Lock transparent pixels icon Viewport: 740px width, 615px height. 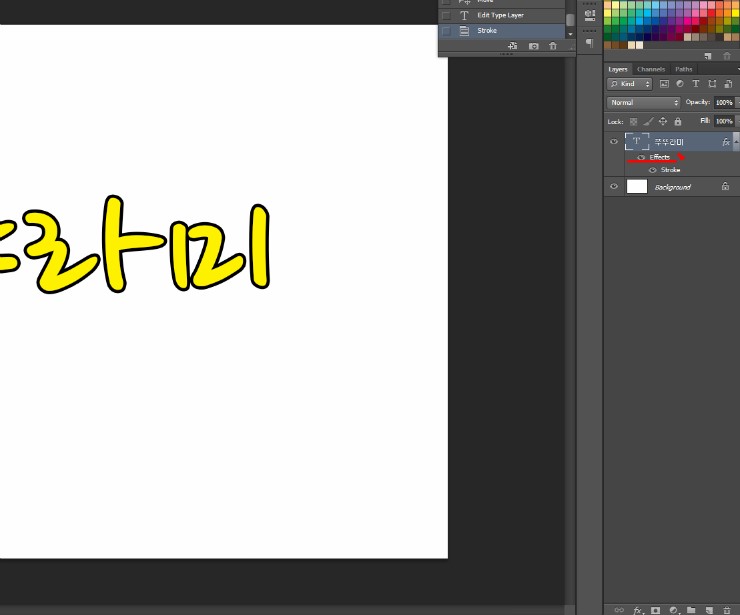(x=633, y=122)
